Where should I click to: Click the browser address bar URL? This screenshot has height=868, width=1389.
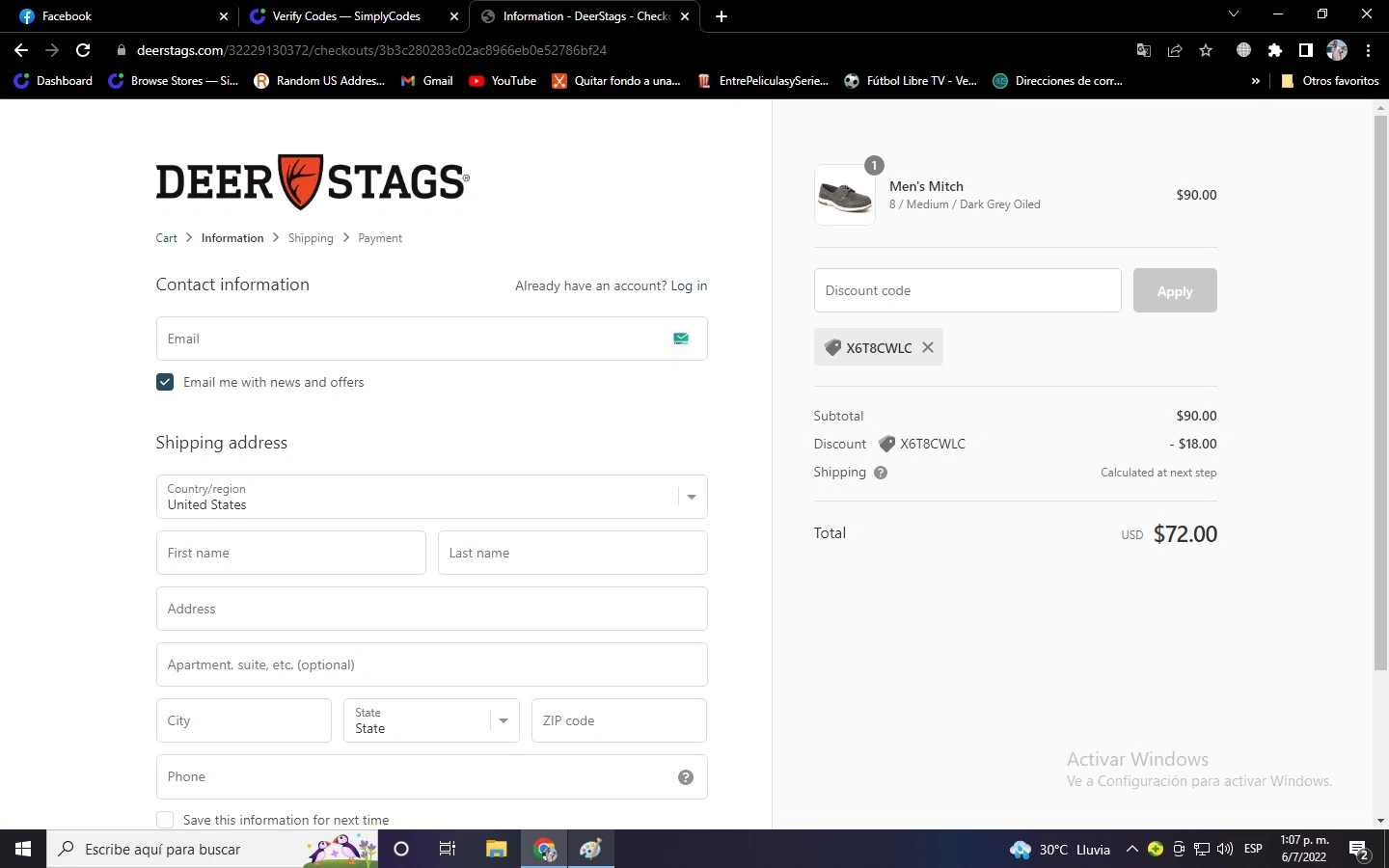click(371, 50)
